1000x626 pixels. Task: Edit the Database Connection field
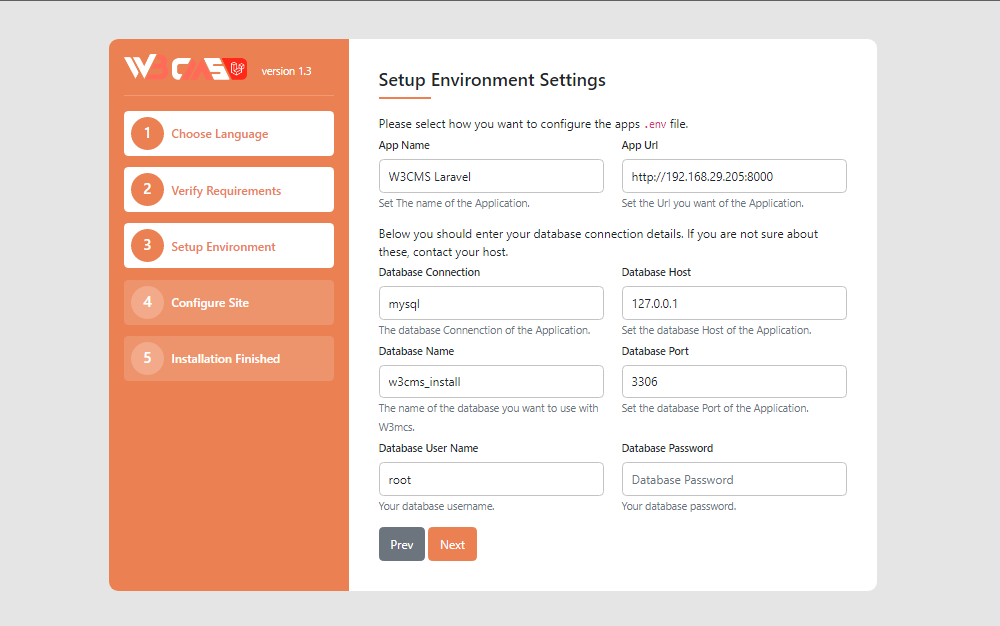point(491,303)
